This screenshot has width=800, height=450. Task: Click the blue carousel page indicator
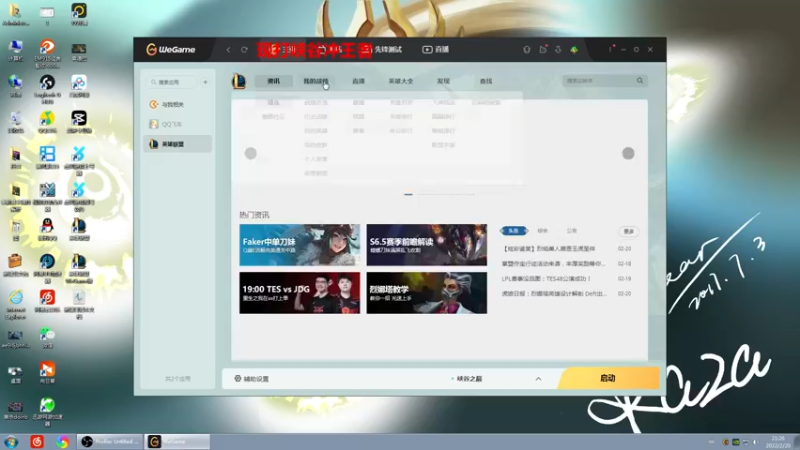[408, 194]
